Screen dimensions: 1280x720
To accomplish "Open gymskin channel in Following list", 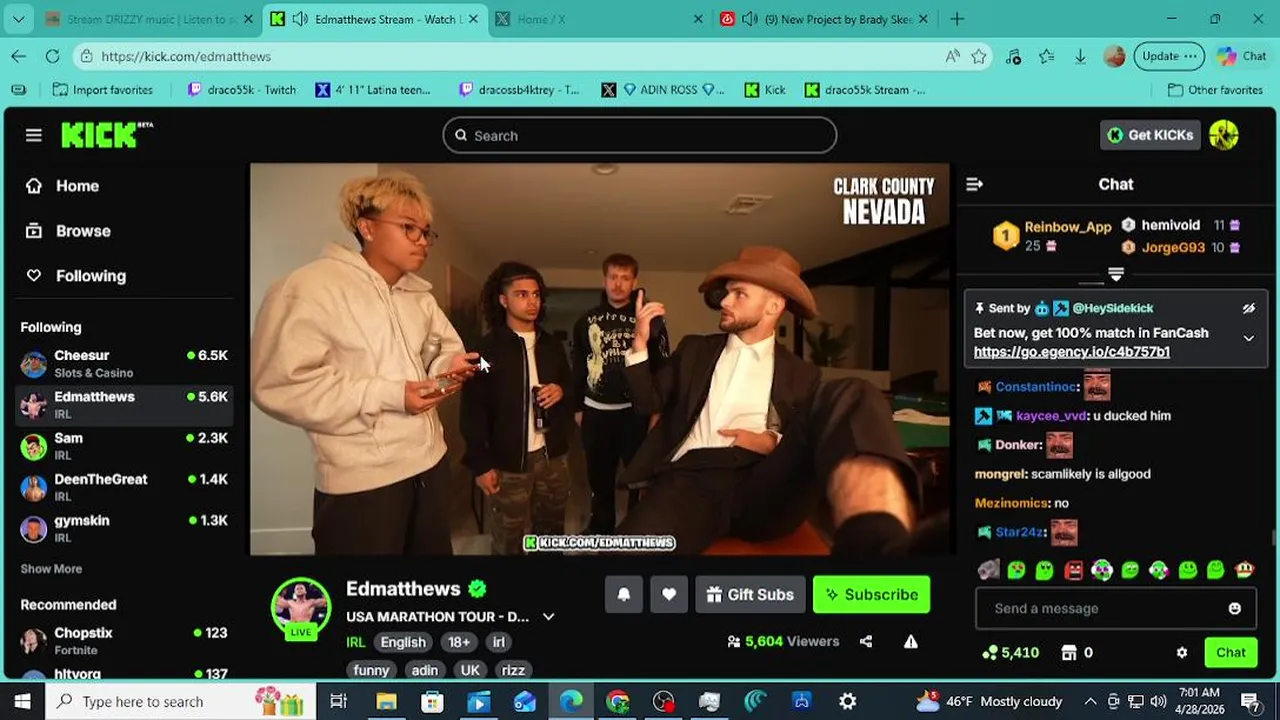I will [125, 528].
